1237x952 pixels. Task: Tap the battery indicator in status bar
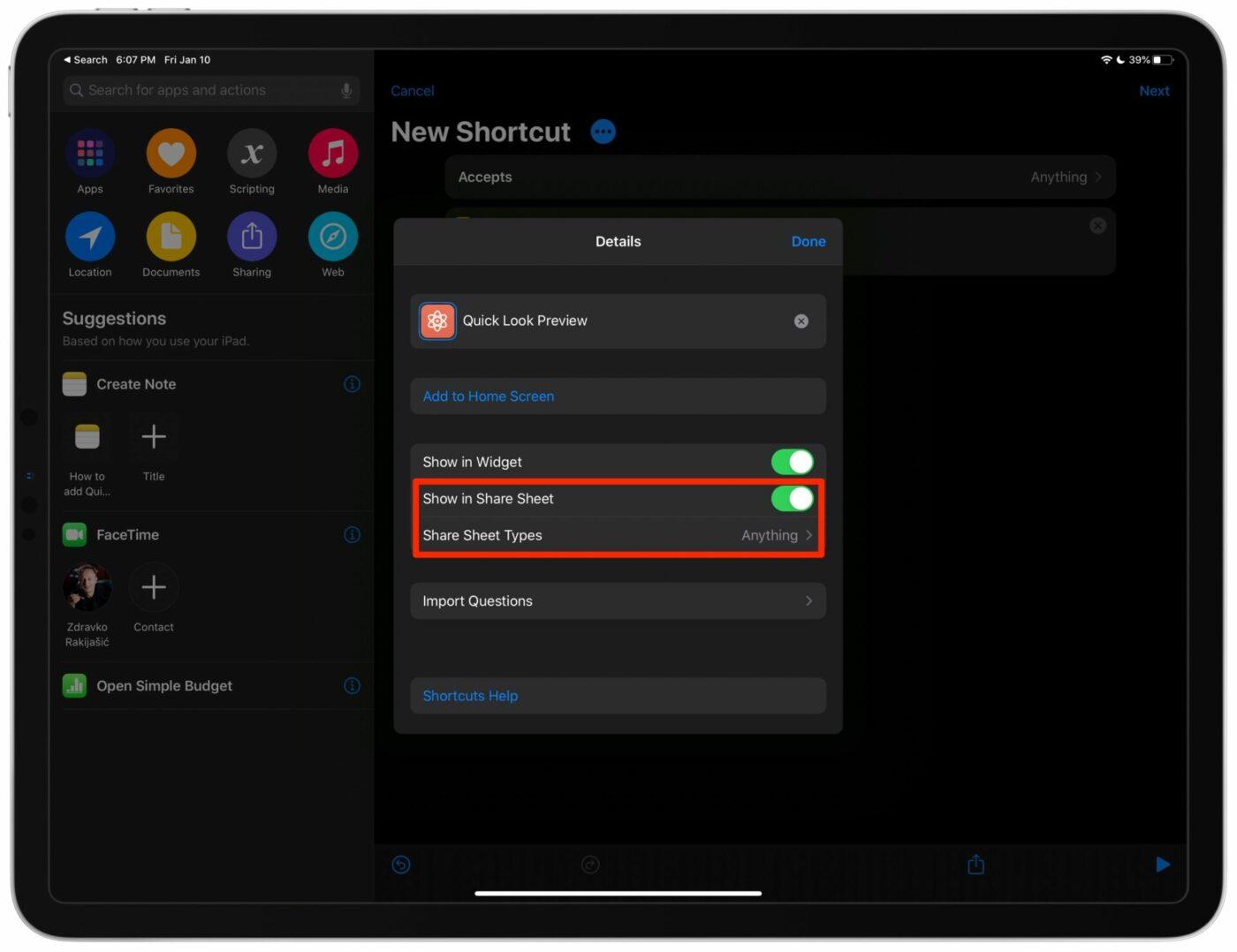1162,60
